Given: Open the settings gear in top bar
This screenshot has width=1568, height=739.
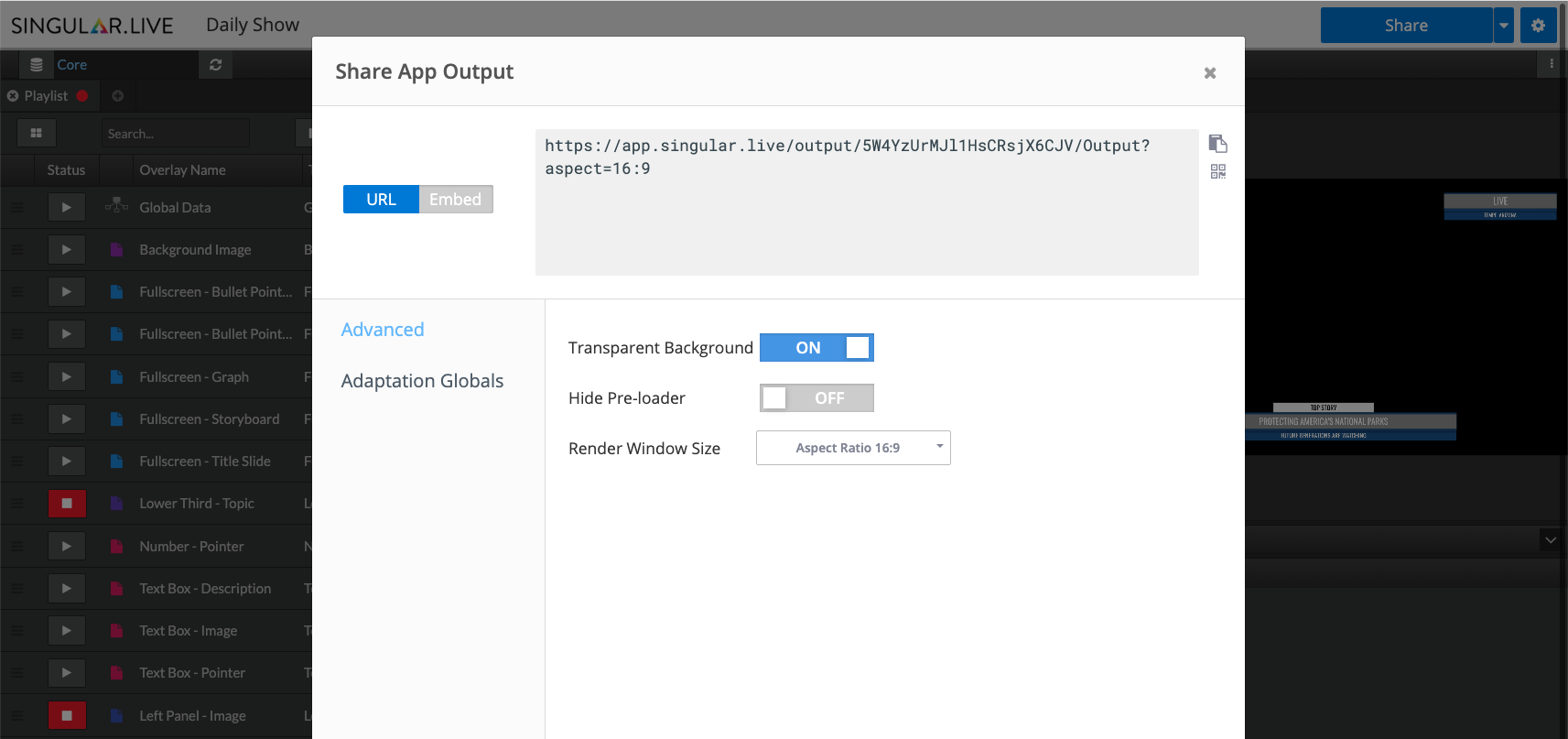Looking at the screenshot, I should point(1538,26).
